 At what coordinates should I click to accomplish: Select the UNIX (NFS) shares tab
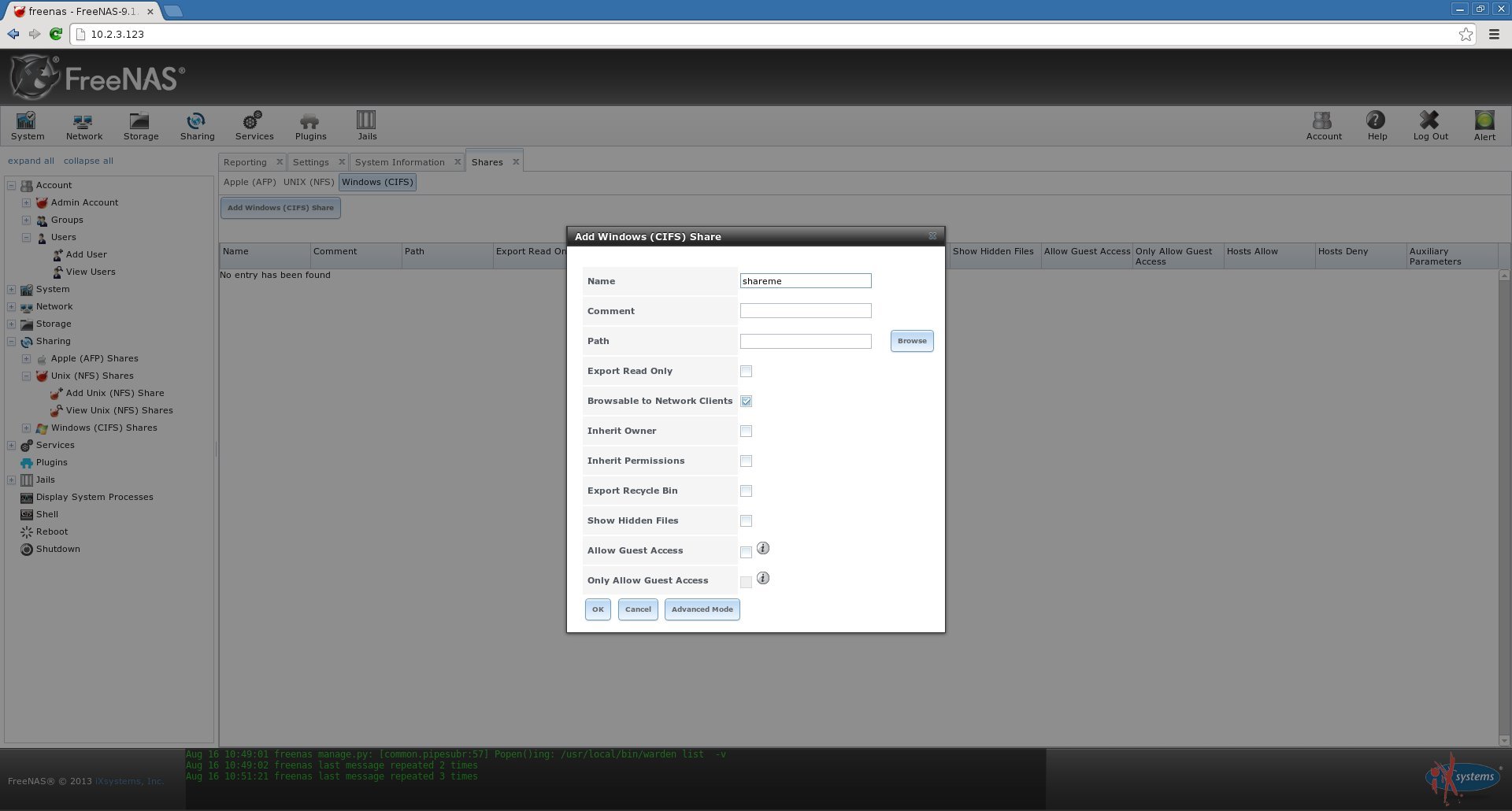point(309,182)
